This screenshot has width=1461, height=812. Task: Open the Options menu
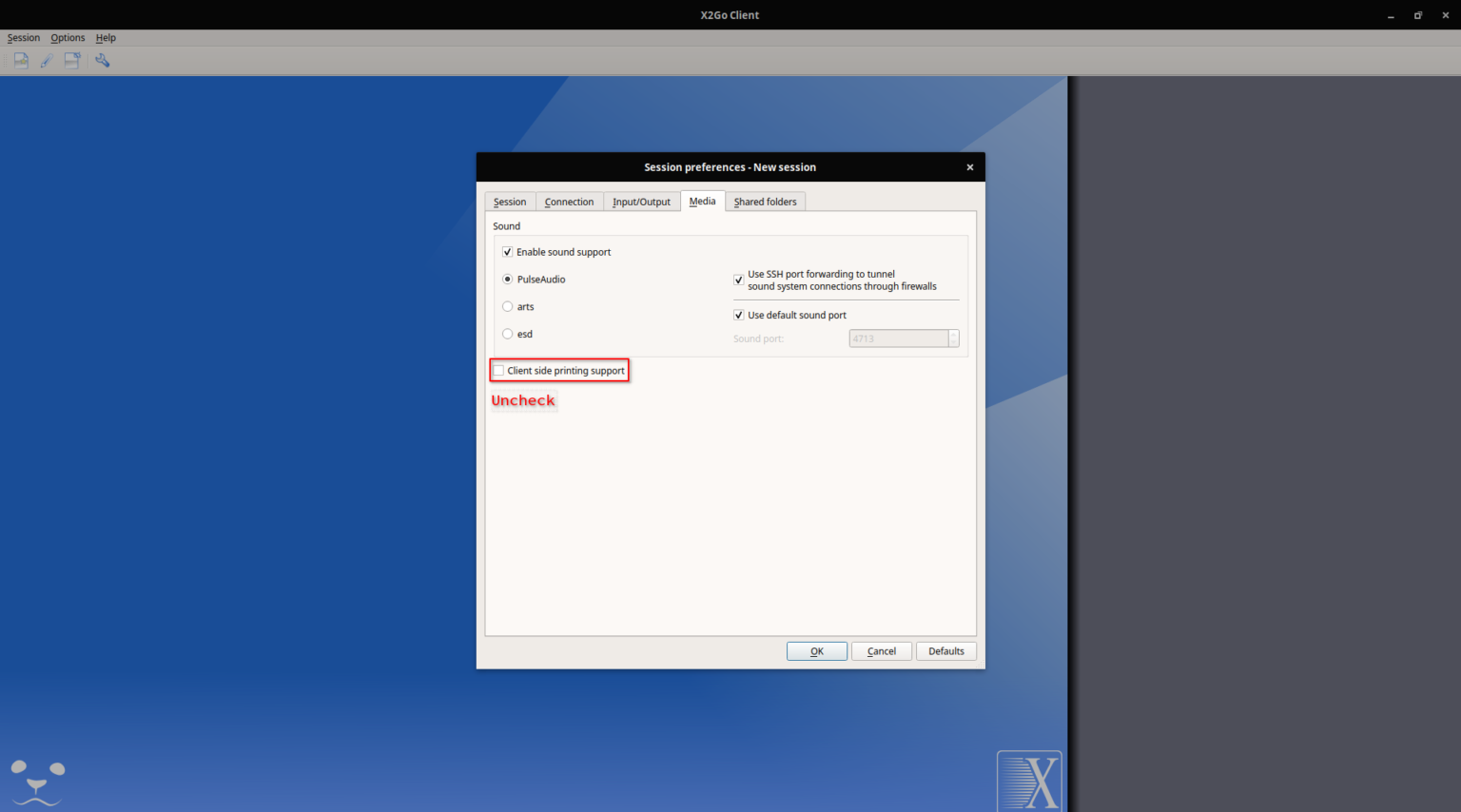click(68, 38)
